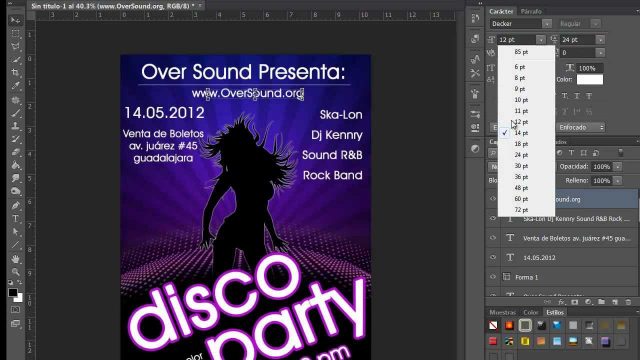
Task: Click the delete layer trash icon
Action: (x=628, y=302)
